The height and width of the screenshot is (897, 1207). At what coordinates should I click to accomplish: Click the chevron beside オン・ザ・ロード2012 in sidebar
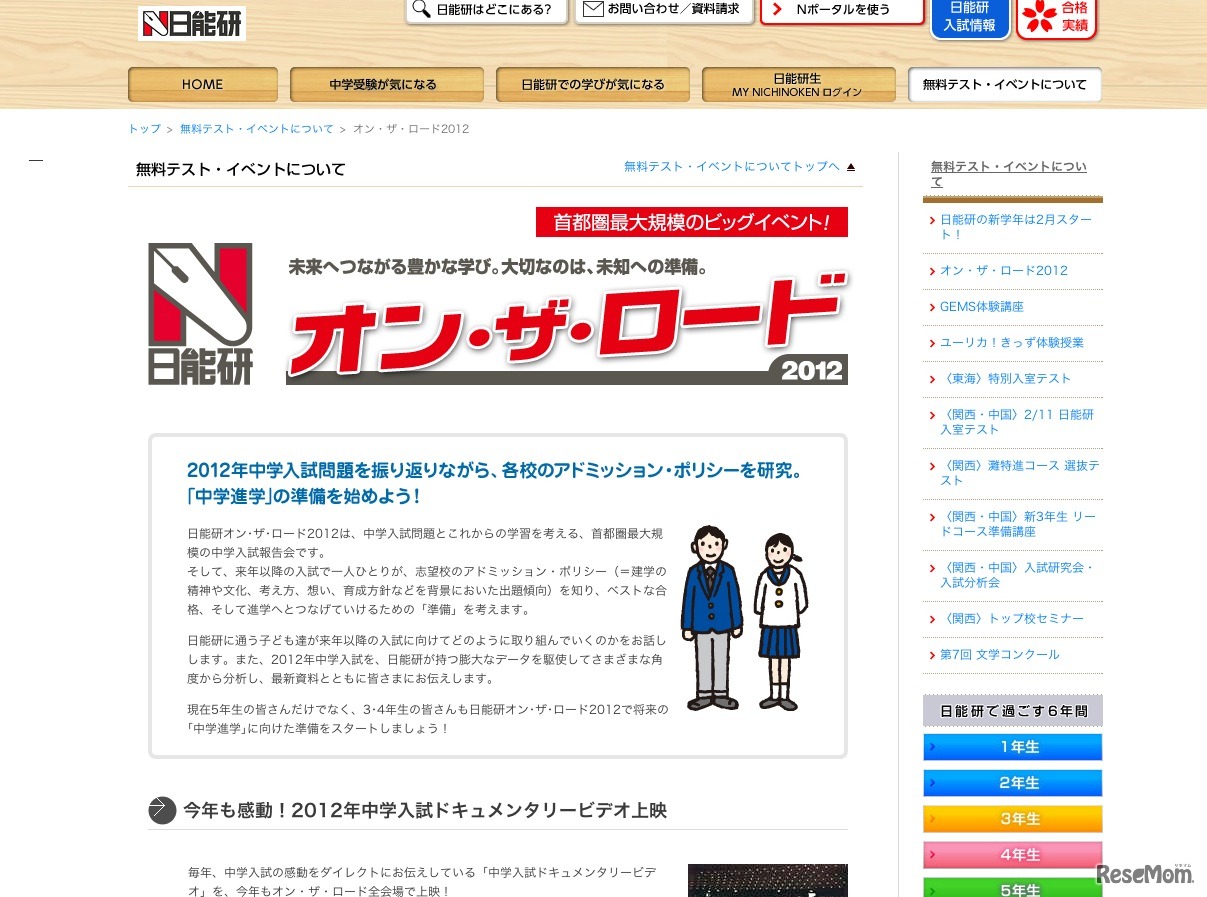(x=932, y=270)
